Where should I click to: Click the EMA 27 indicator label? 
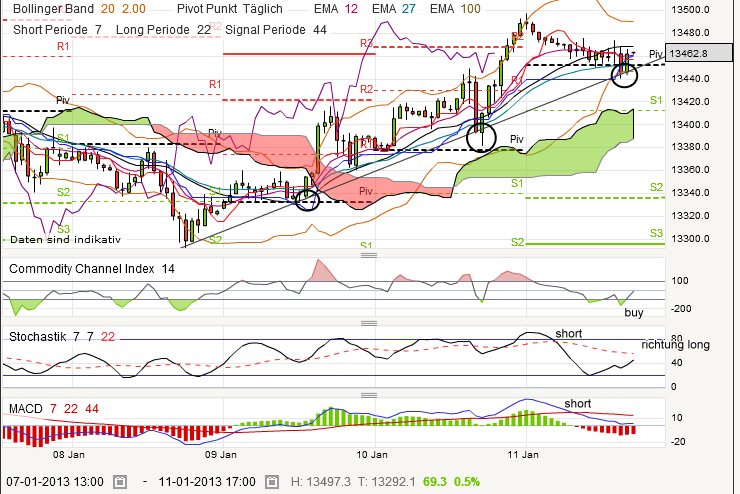tap(394, 8)
